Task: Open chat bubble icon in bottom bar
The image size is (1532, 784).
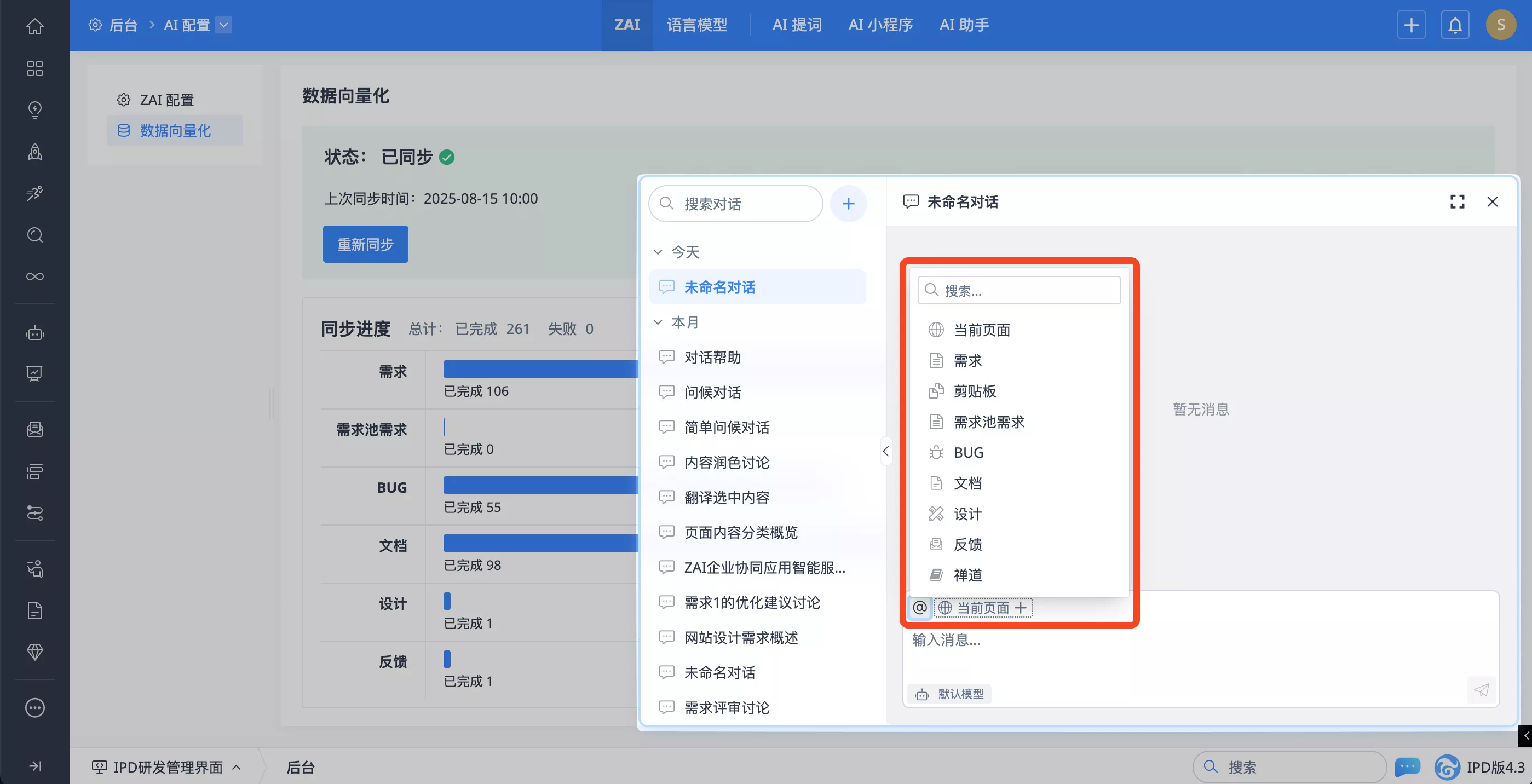Action: [1407, 766]
